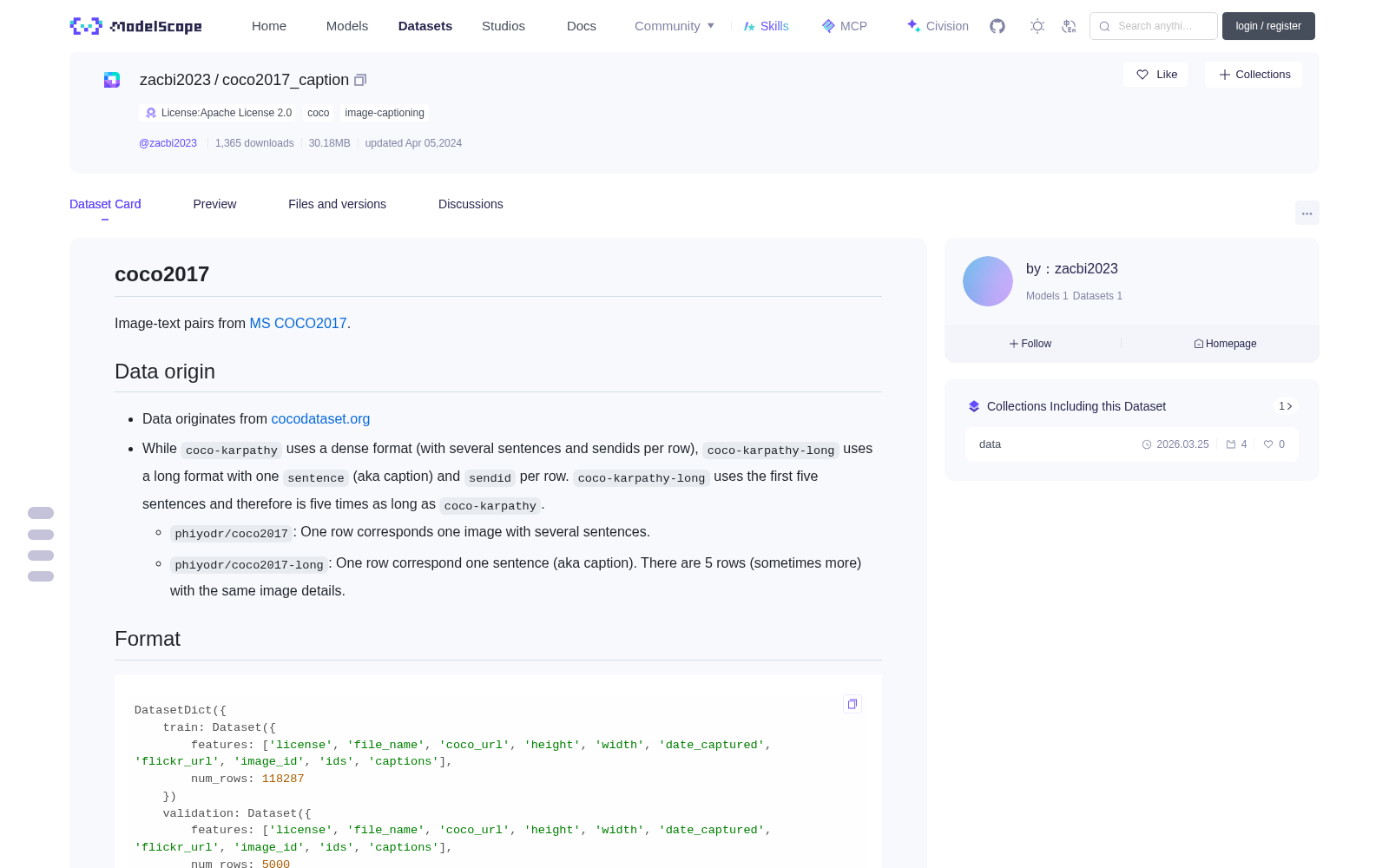This screenshot has height=868, width=1389.
Task: Click the Apache License 2.0 tag
Action: [x=218, y=113]
